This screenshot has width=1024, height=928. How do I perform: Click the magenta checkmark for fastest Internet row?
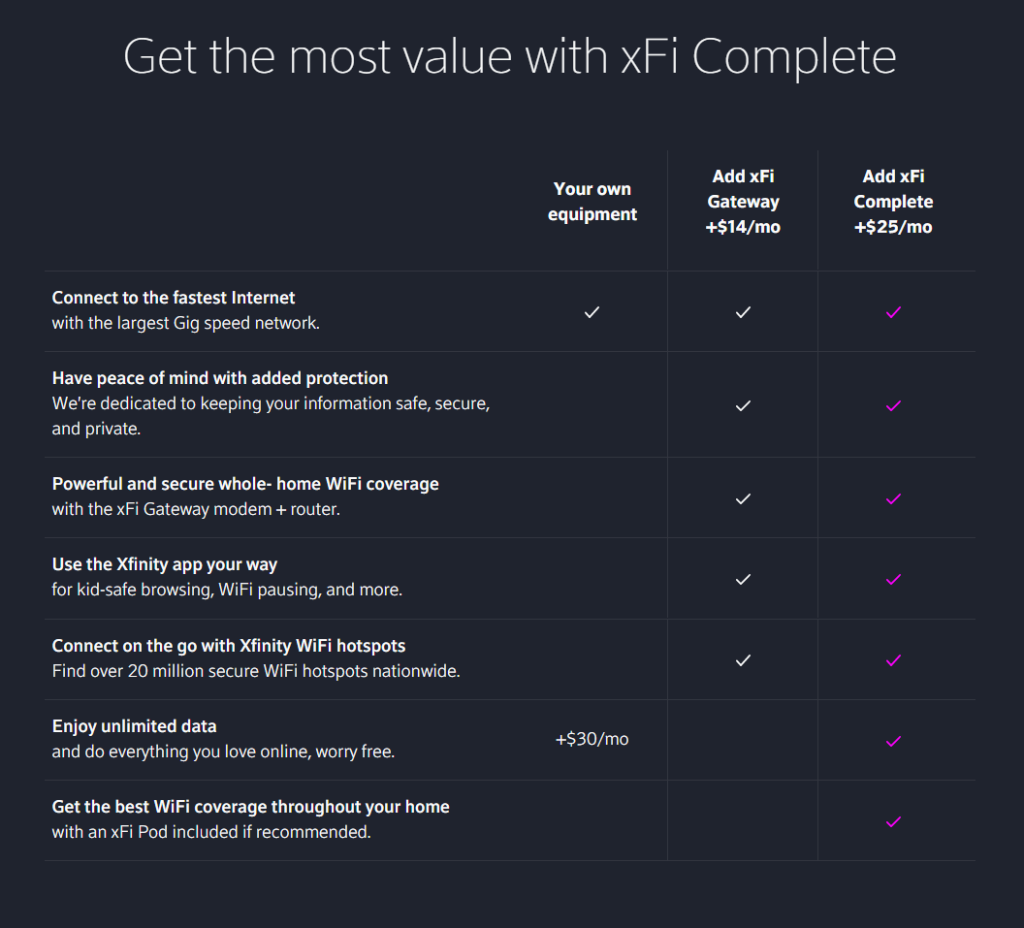[x=893, y=312]
